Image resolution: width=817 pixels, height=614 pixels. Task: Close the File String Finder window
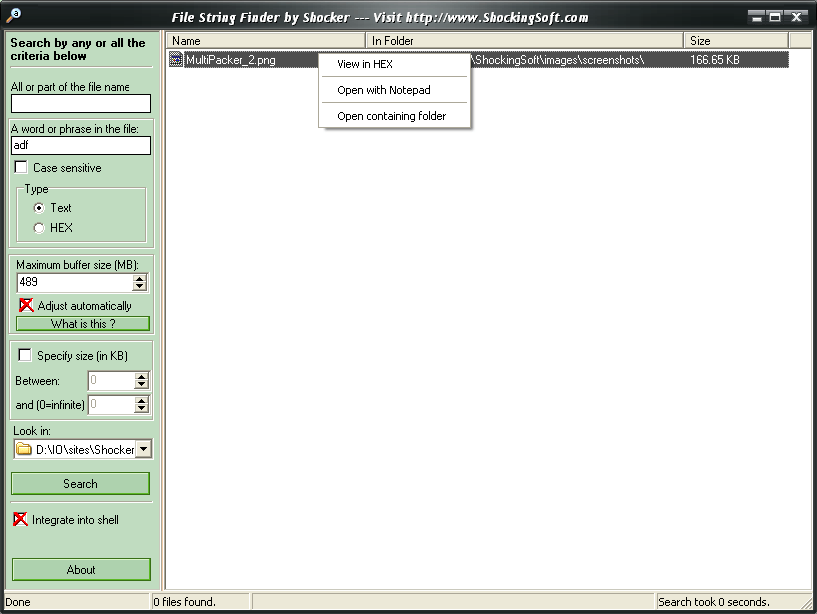796,17
